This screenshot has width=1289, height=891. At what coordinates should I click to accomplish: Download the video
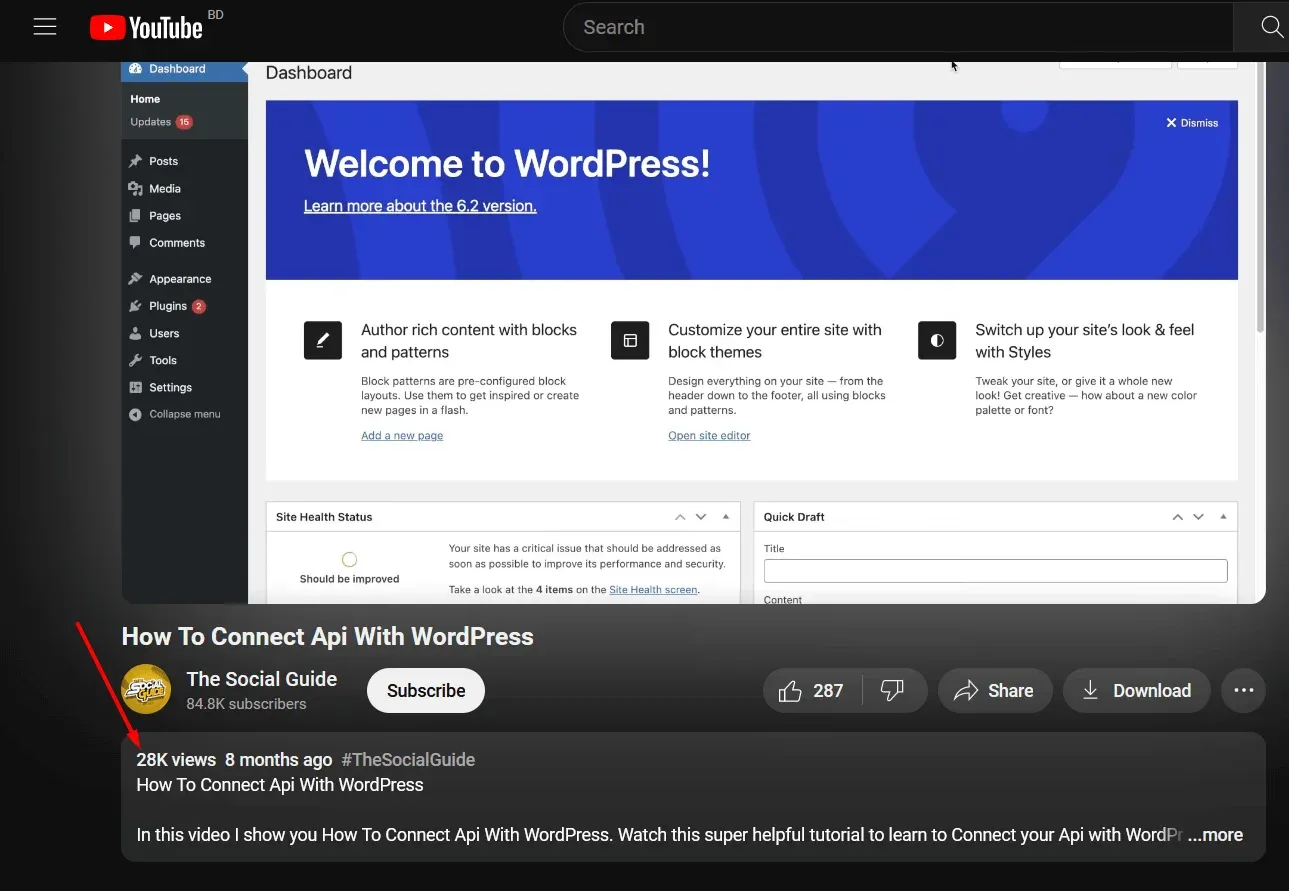point(1136,690)
